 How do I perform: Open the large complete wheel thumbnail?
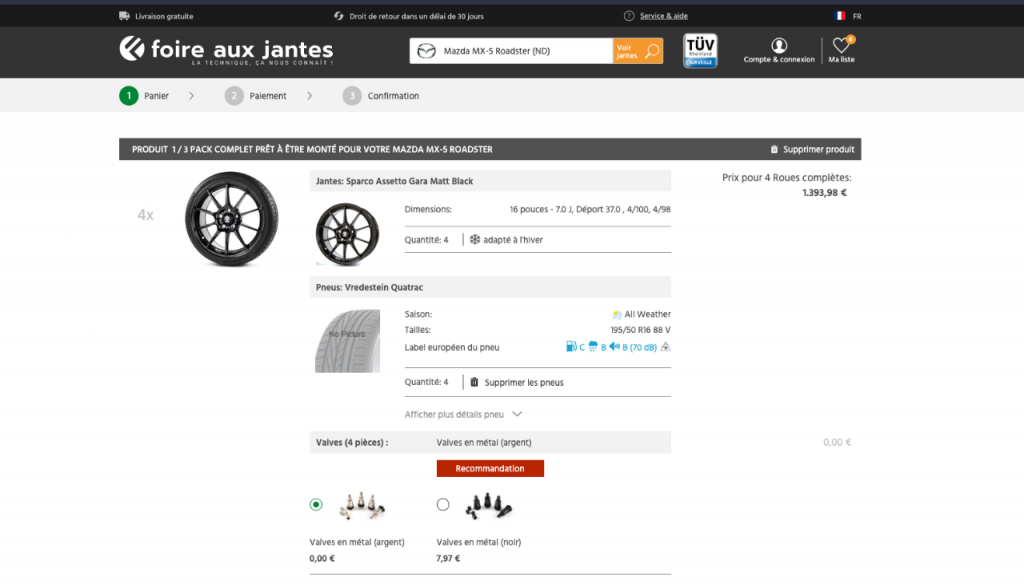coord(231,219)
